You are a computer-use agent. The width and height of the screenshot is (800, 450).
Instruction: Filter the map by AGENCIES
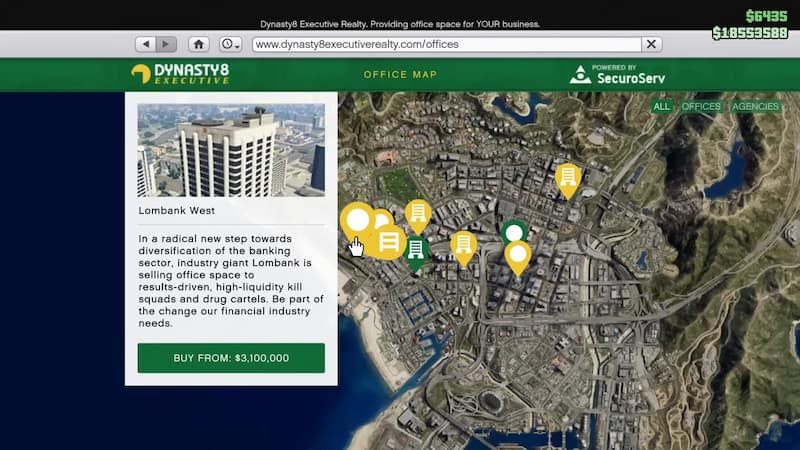[x=756, y=106]
